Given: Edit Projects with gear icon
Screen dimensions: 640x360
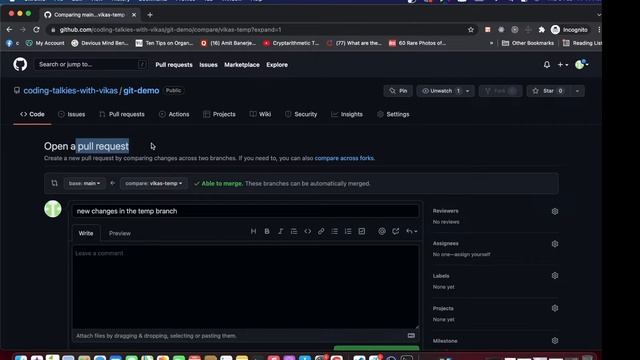Looking at the screenshot, I should click(555, 308).
